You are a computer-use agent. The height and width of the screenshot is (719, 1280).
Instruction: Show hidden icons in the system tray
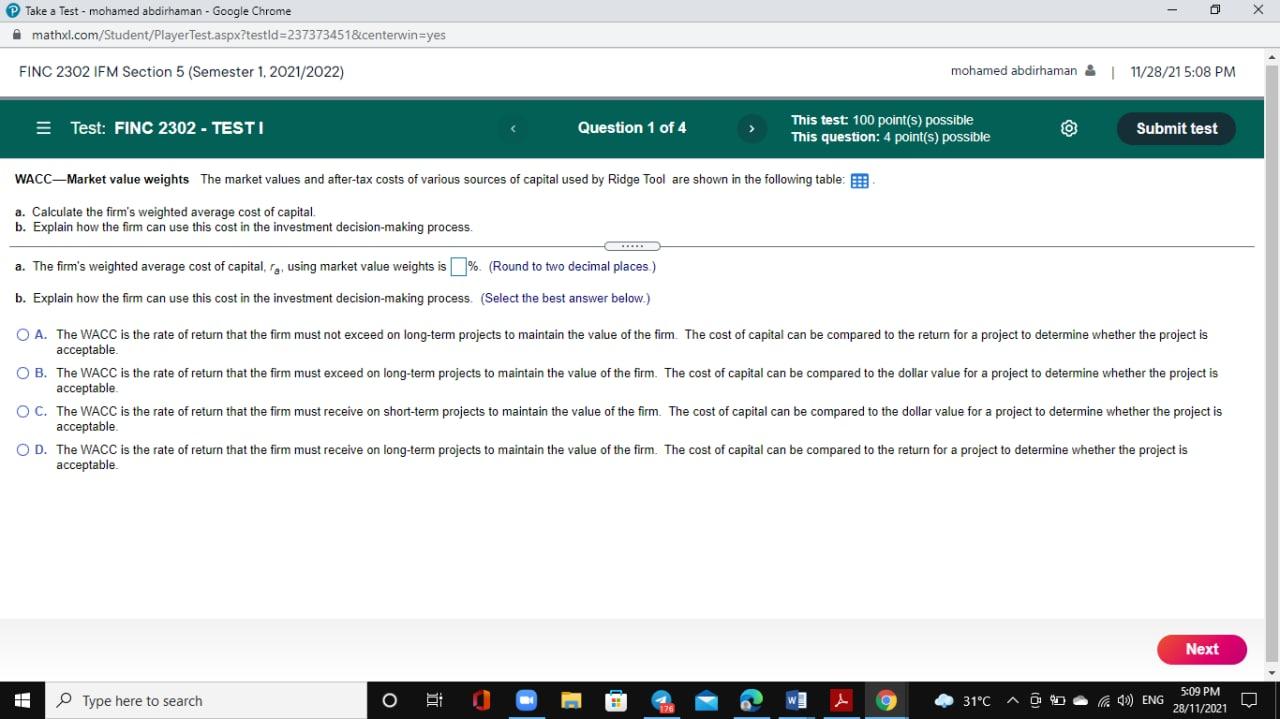tap(1012, 700)
